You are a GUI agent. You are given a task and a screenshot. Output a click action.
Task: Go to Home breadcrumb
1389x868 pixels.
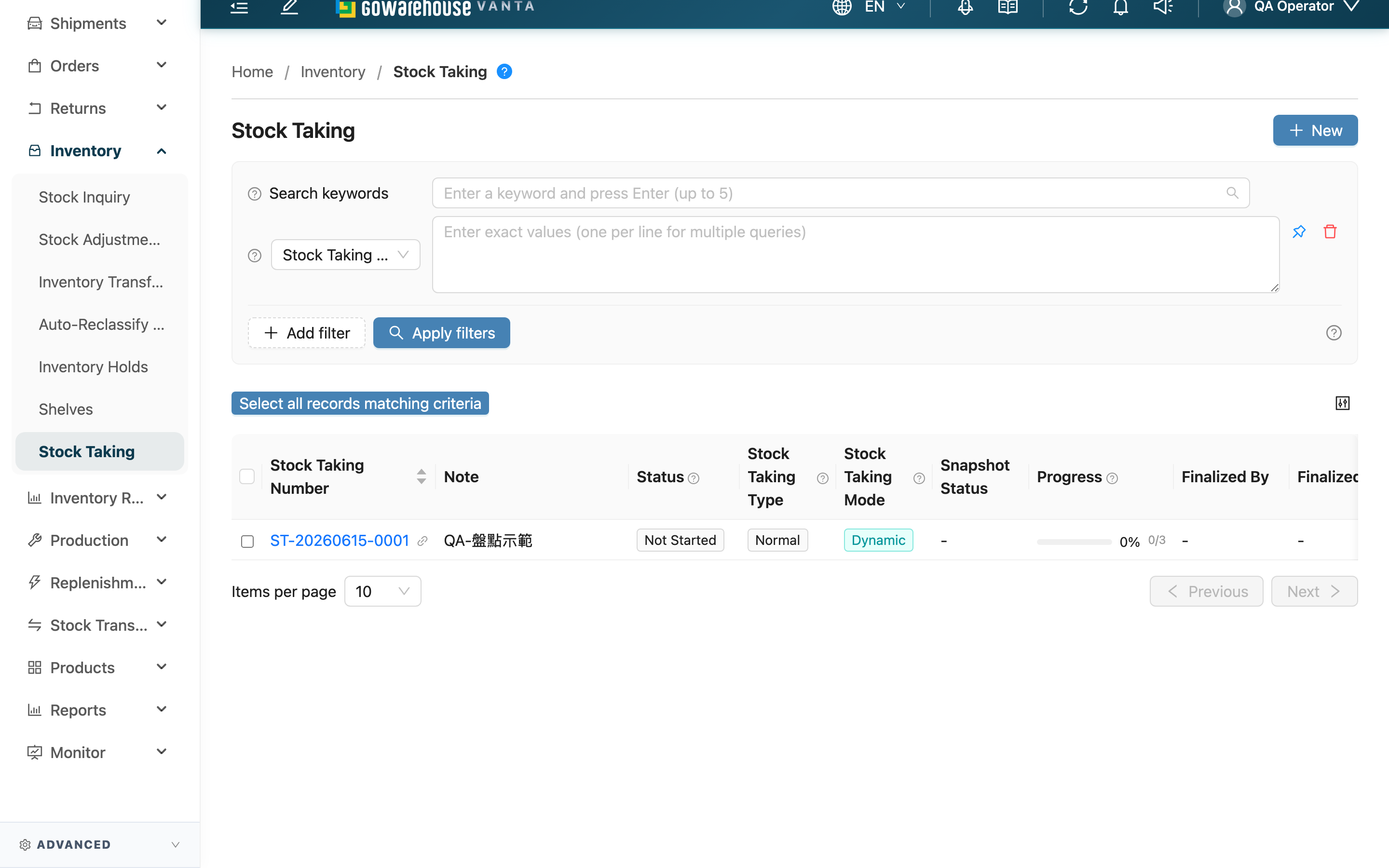[x=252, y=72]
